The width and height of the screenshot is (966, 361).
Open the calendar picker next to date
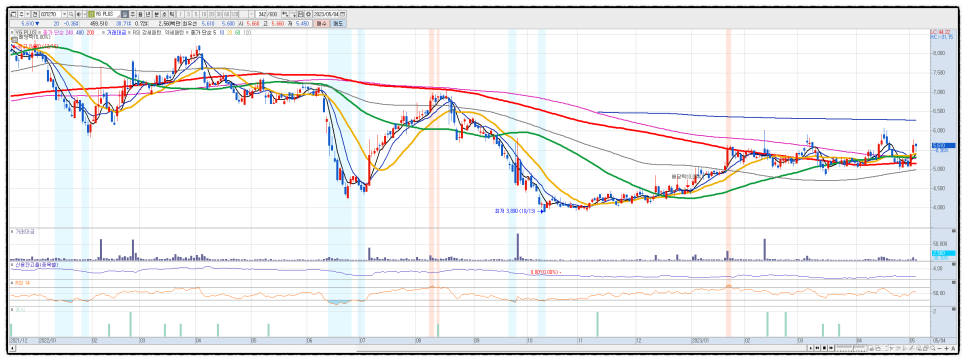click(x=343, y=14)
